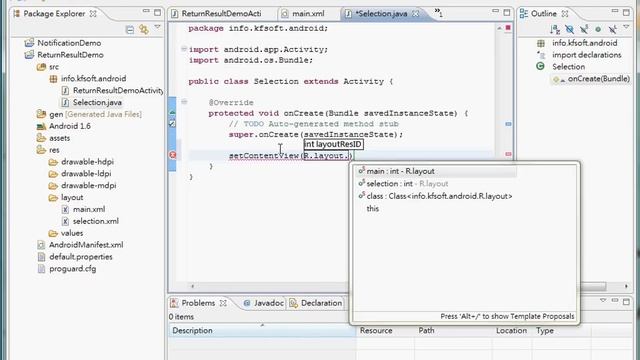This screenshot has width=640, height=360.
Task: Toggle Hide Local Types in Outline toolbar
Action: click(612, 29)
